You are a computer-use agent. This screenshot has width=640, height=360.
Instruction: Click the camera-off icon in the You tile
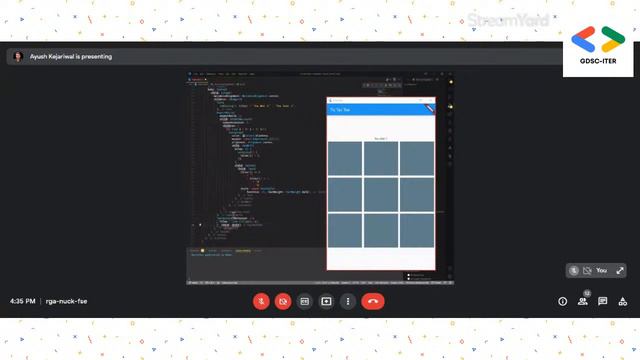tap(587, 270)
